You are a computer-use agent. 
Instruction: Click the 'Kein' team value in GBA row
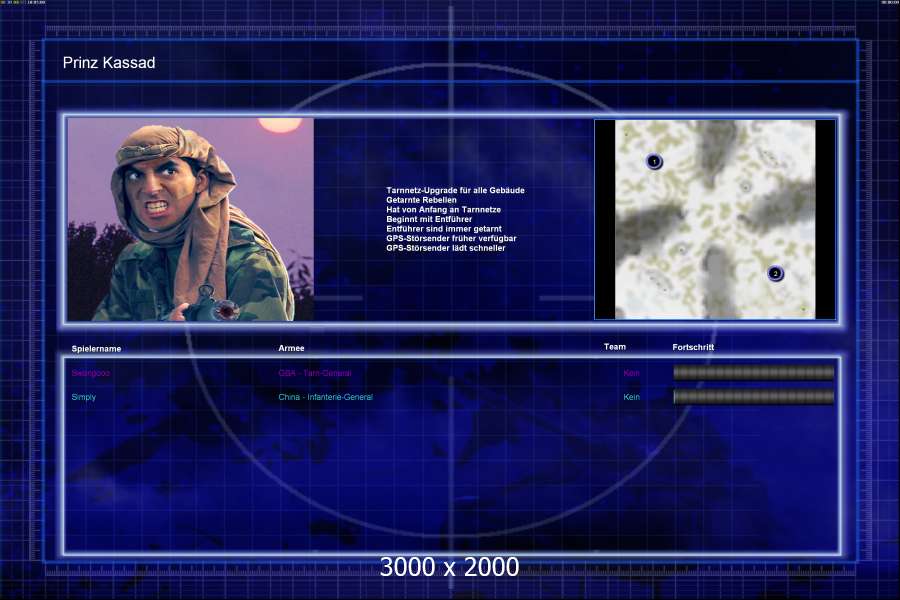(631, 373)
